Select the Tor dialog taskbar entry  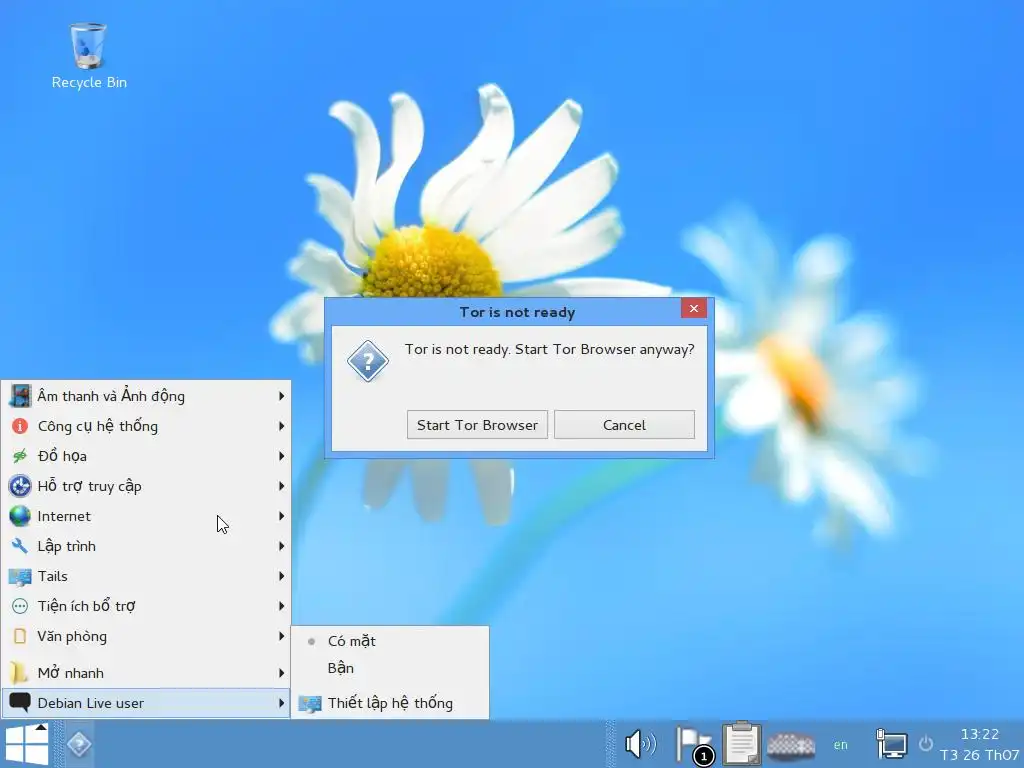pos(79,744)
